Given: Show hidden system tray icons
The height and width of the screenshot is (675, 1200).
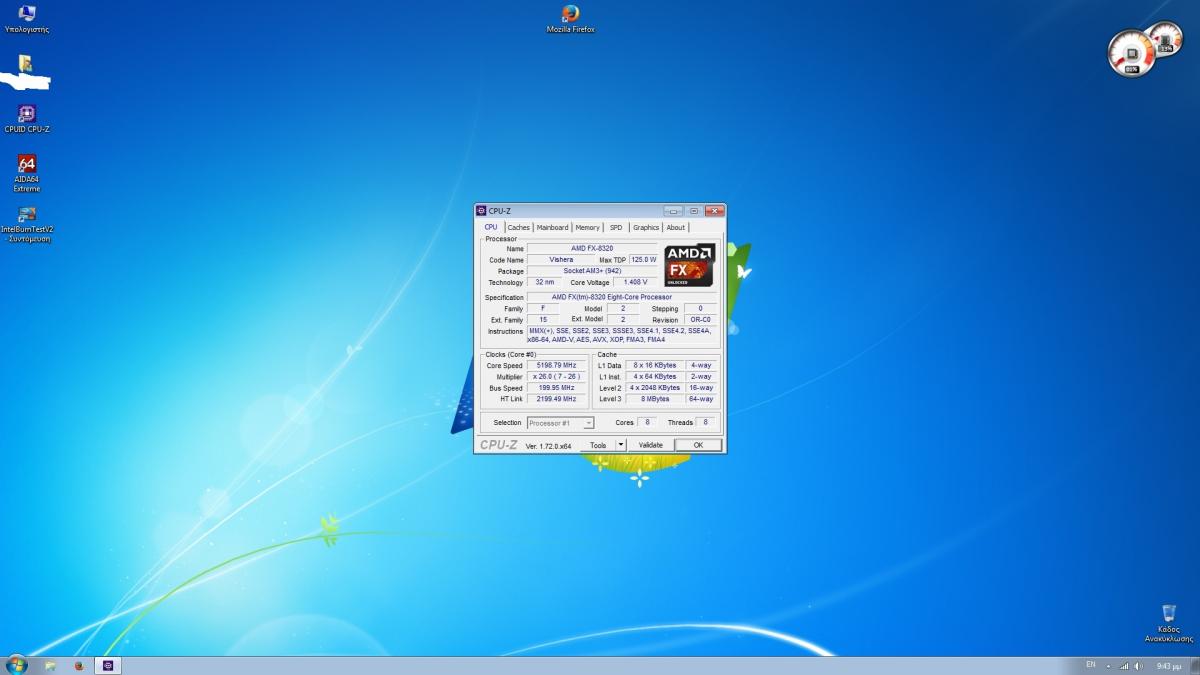Looking at the screenshot, I should pos(1108,665).
